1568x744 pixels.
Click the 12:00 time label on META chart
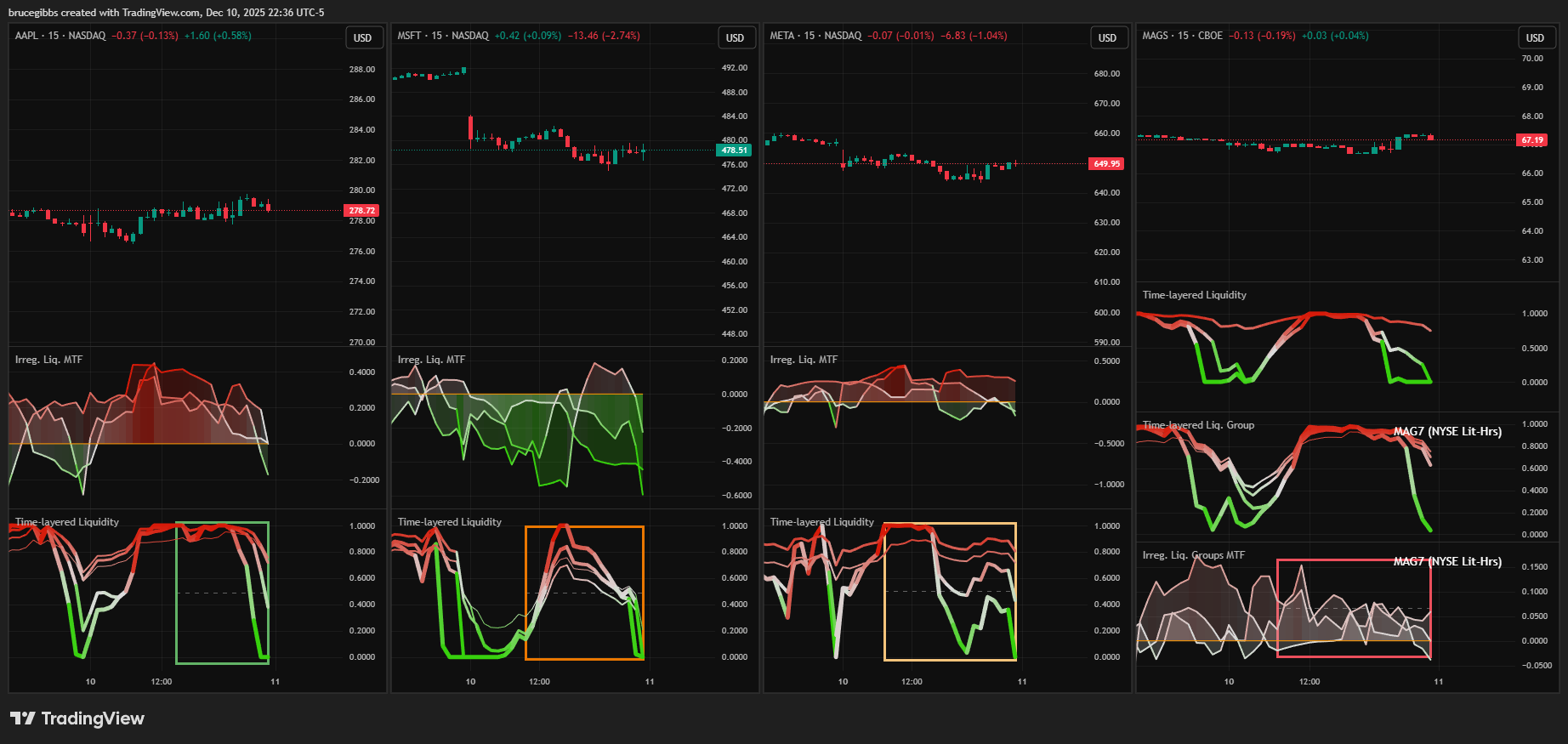click(x=912, y=682)
